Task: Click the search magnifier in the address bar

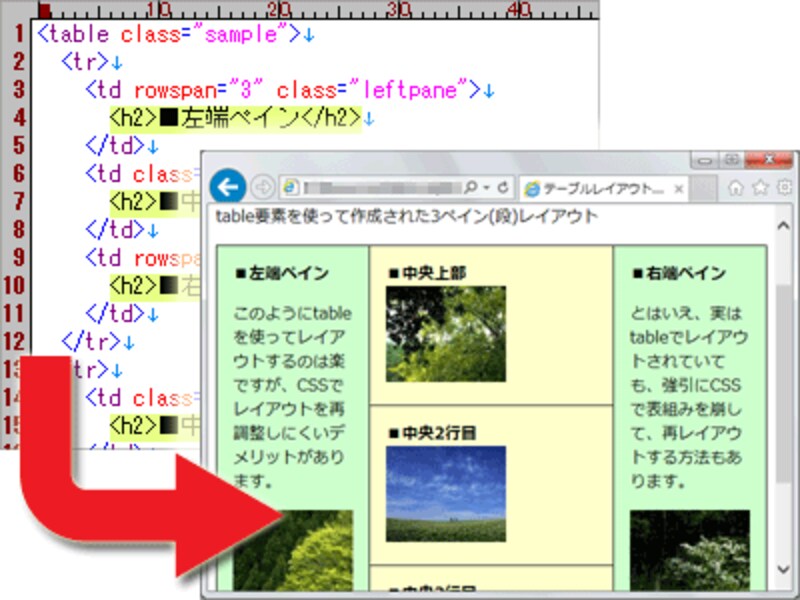Action: coord(470,188)
